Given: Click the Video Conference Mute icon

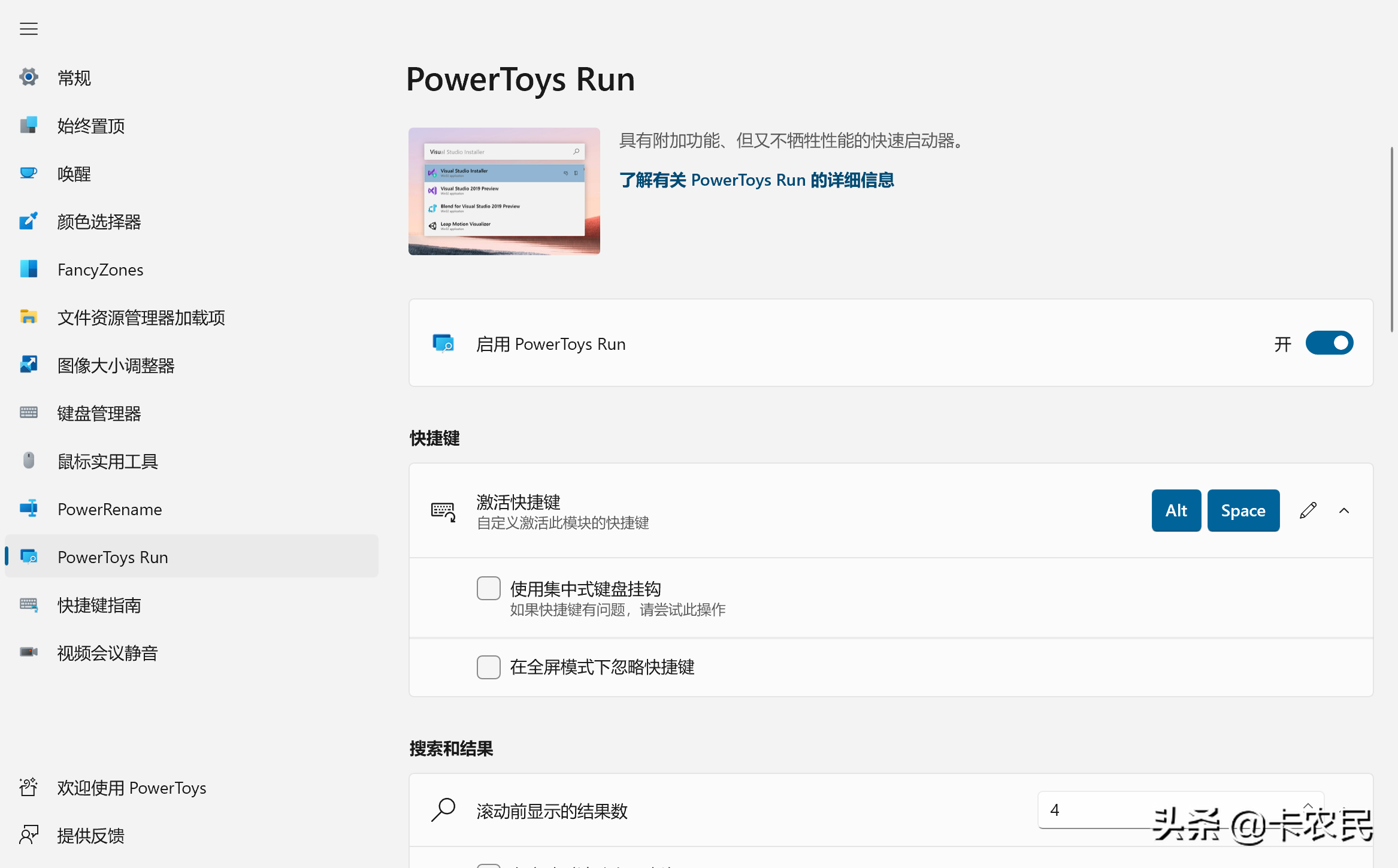Looking at the screenshot, I should 28,652.
